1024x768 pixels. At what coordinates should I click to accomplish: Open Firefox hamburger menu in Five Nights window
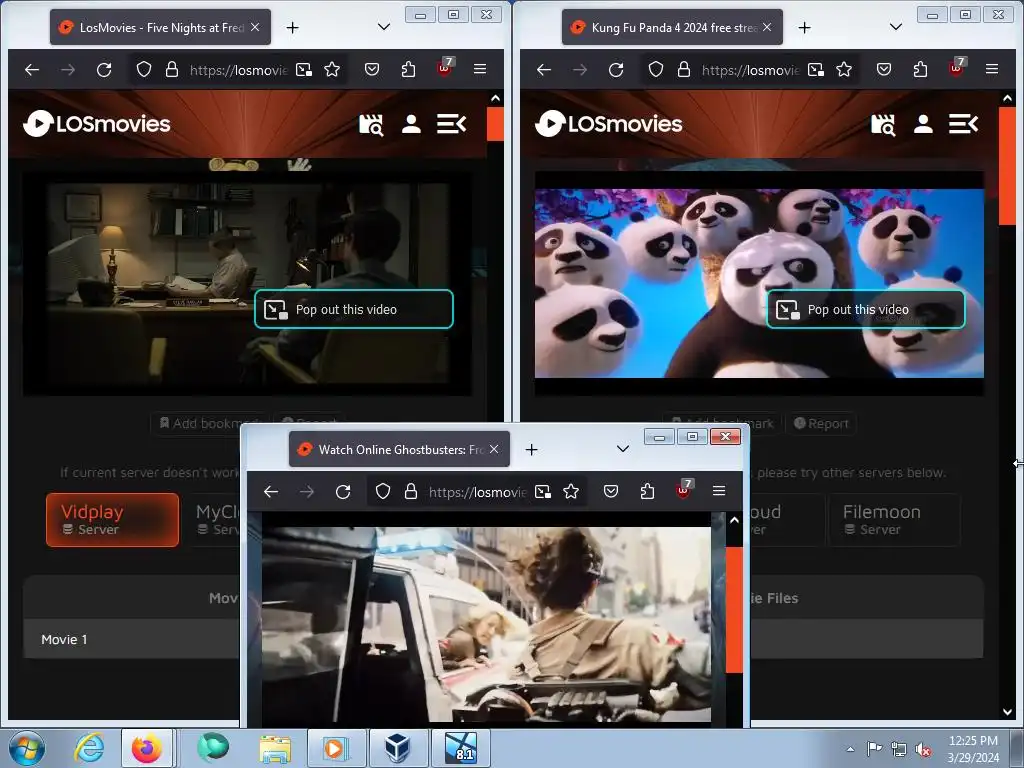pos(480,69)
